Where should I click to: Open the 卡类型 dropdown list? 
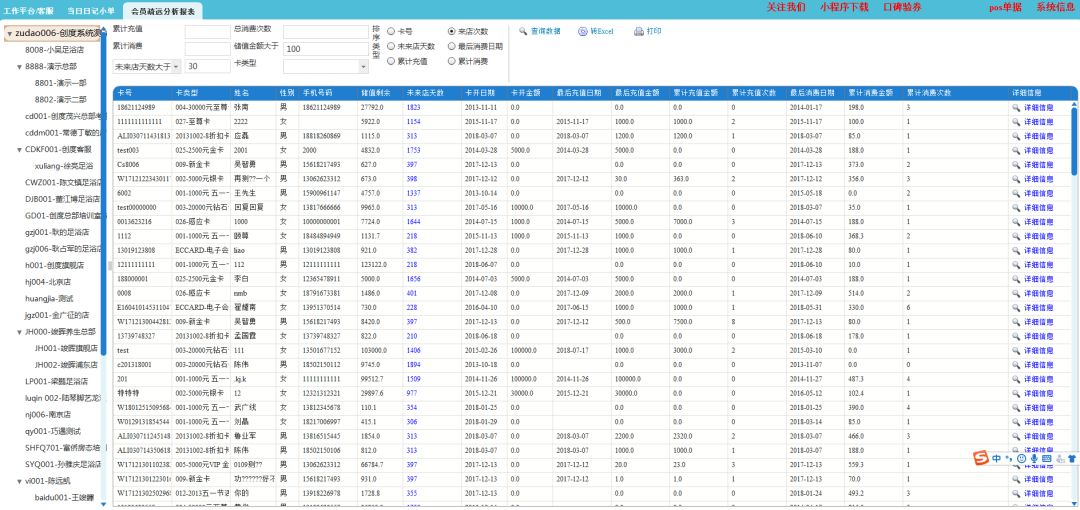[x=316, y=66]
